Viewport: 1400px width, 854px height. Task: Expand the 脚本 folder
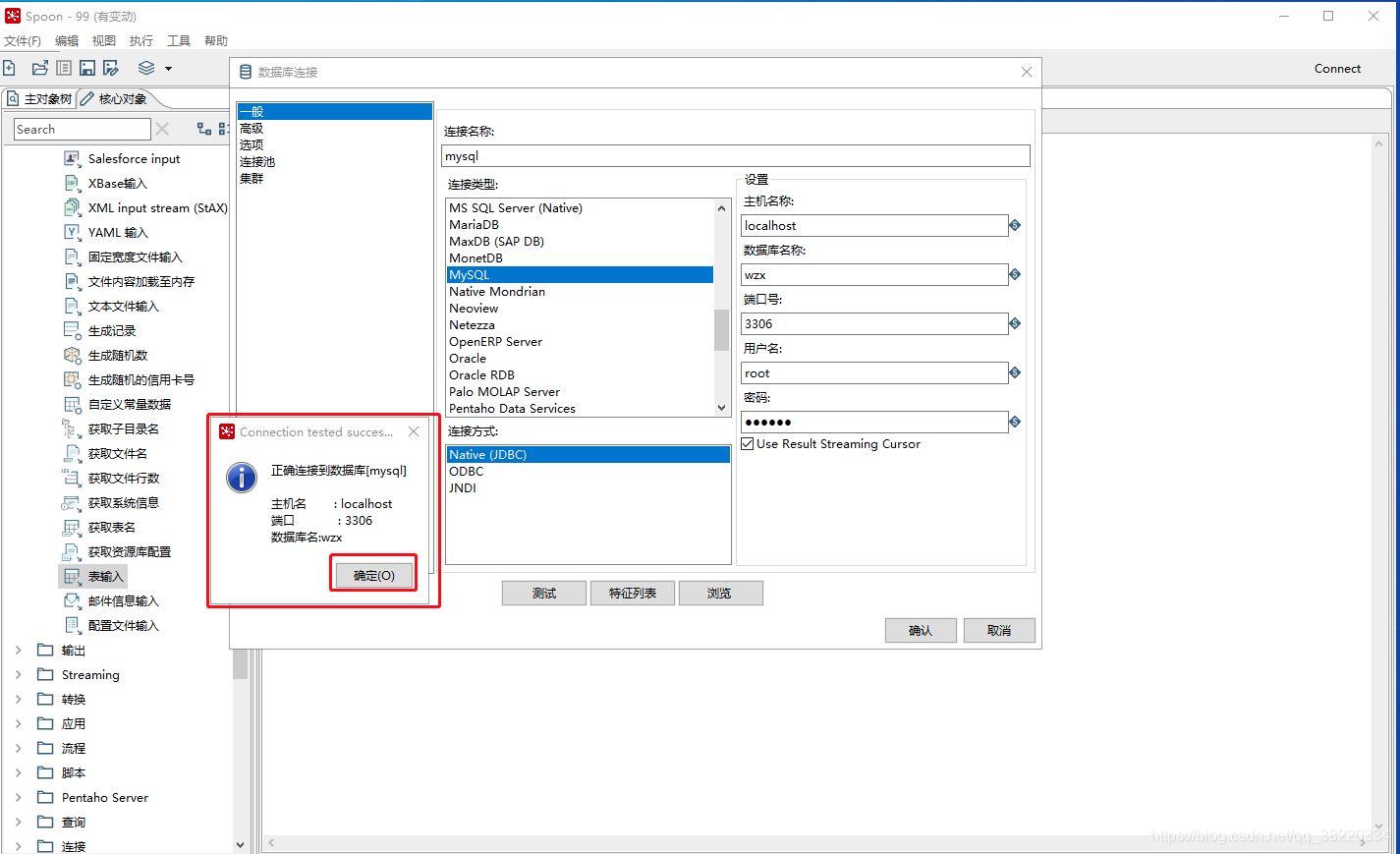tap(18, 772)
